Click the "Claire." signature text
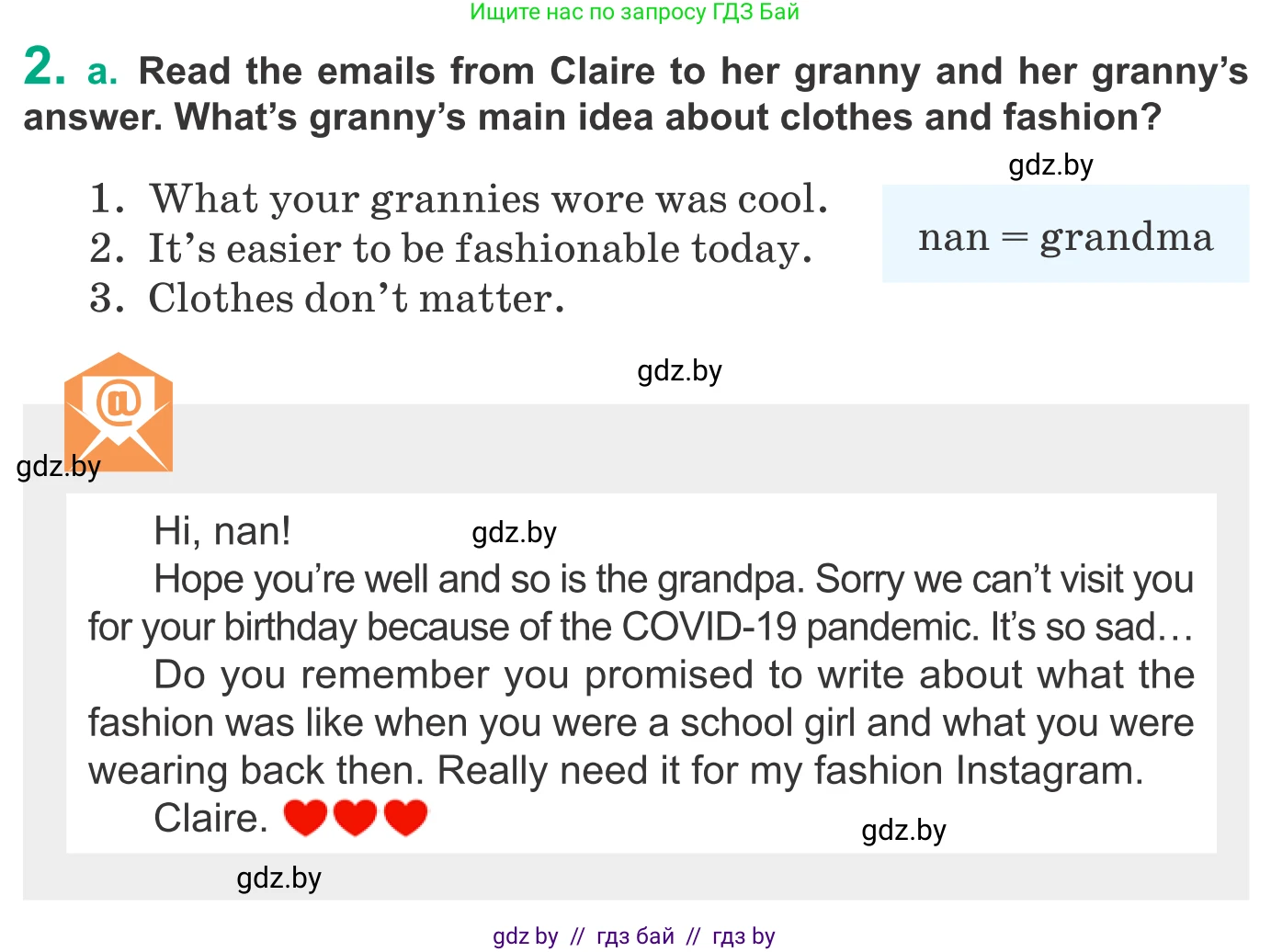Image resolution: width=1271 pixels, height=952 pixels. 210,818
